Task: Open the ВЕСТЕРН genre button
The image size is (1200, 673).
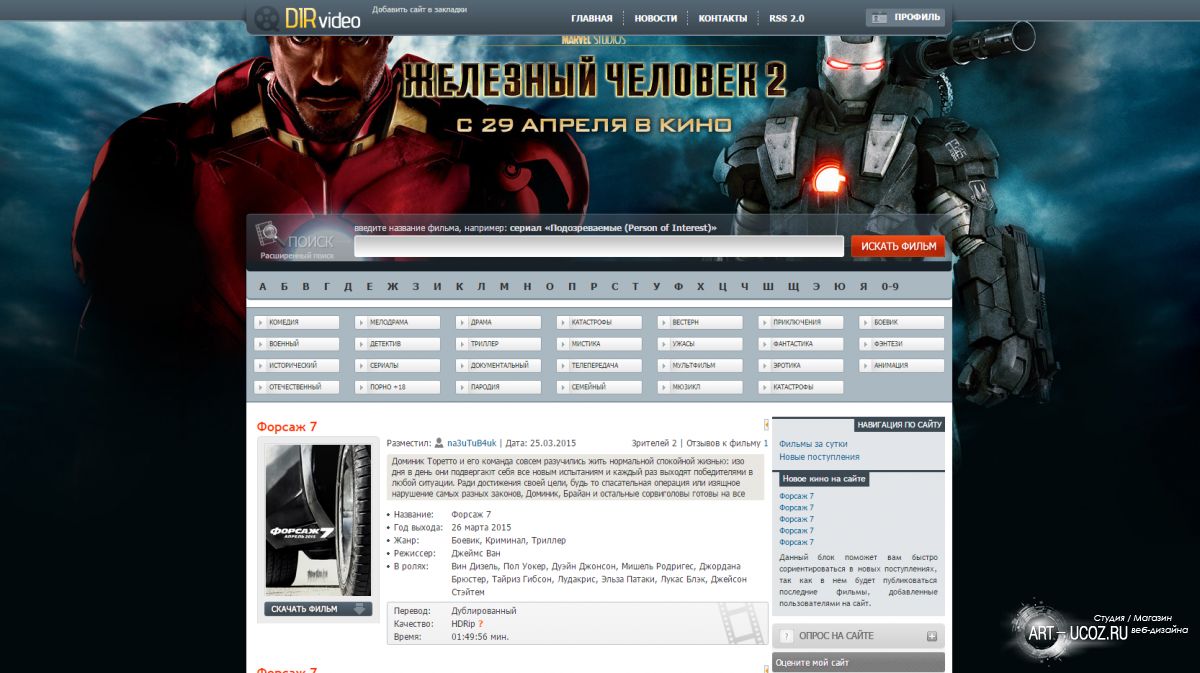Action: pos(700,322)
